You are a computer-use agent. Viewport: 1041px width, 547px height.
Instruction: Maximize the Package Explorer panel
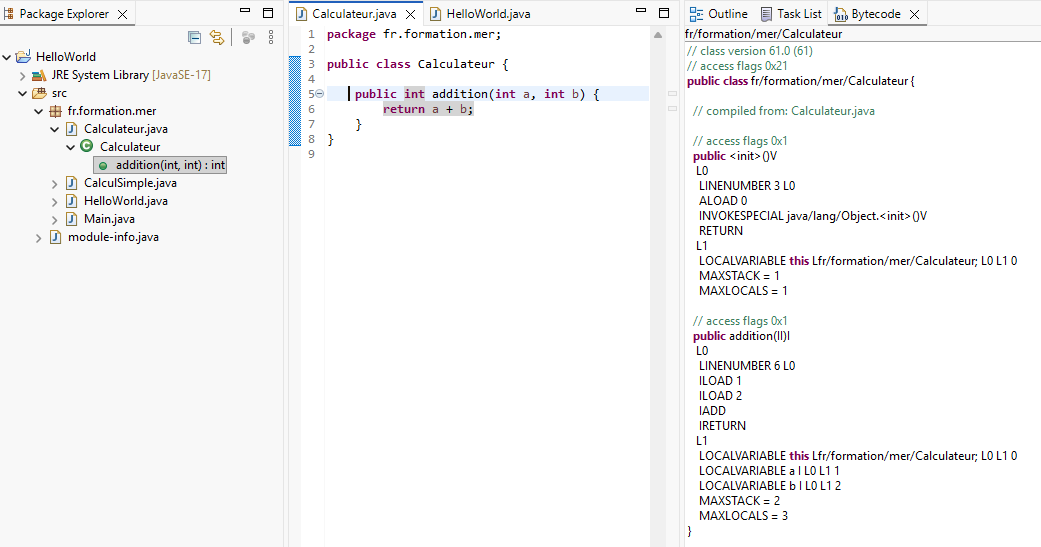coord(268,13)
